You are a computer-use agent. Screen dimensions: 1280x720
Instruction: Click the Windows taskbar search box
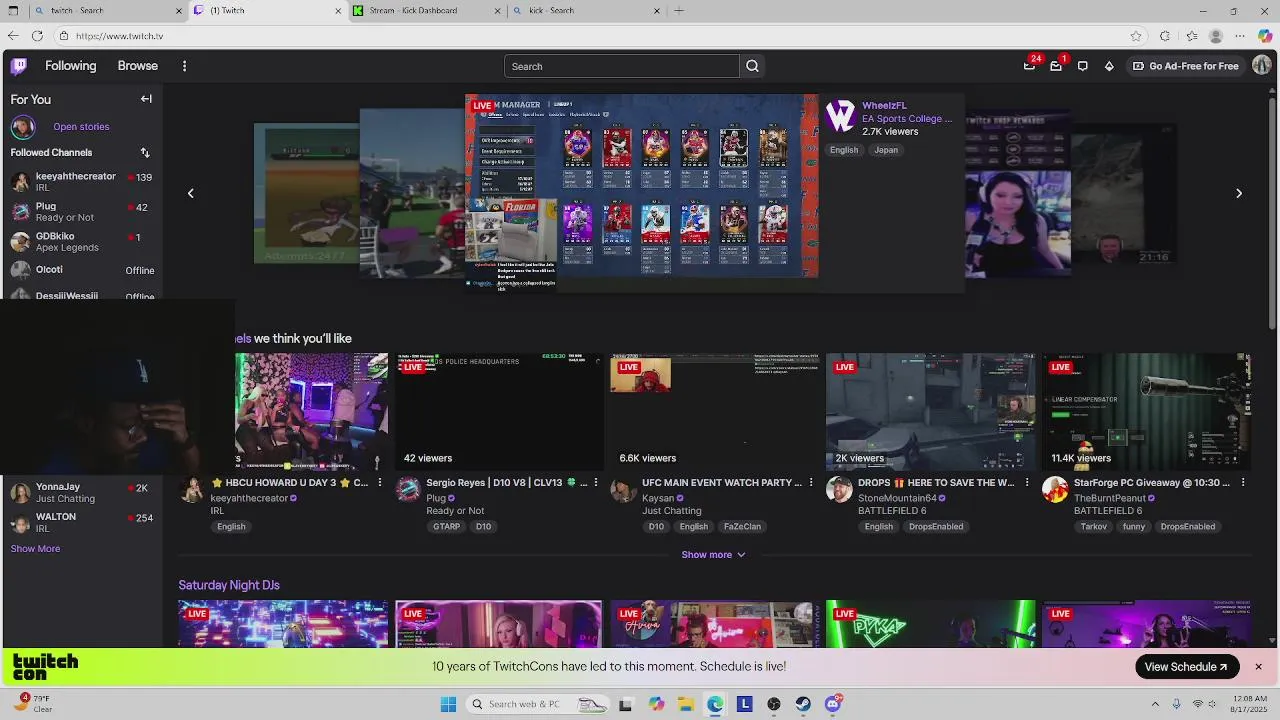(x=538, y=704)
